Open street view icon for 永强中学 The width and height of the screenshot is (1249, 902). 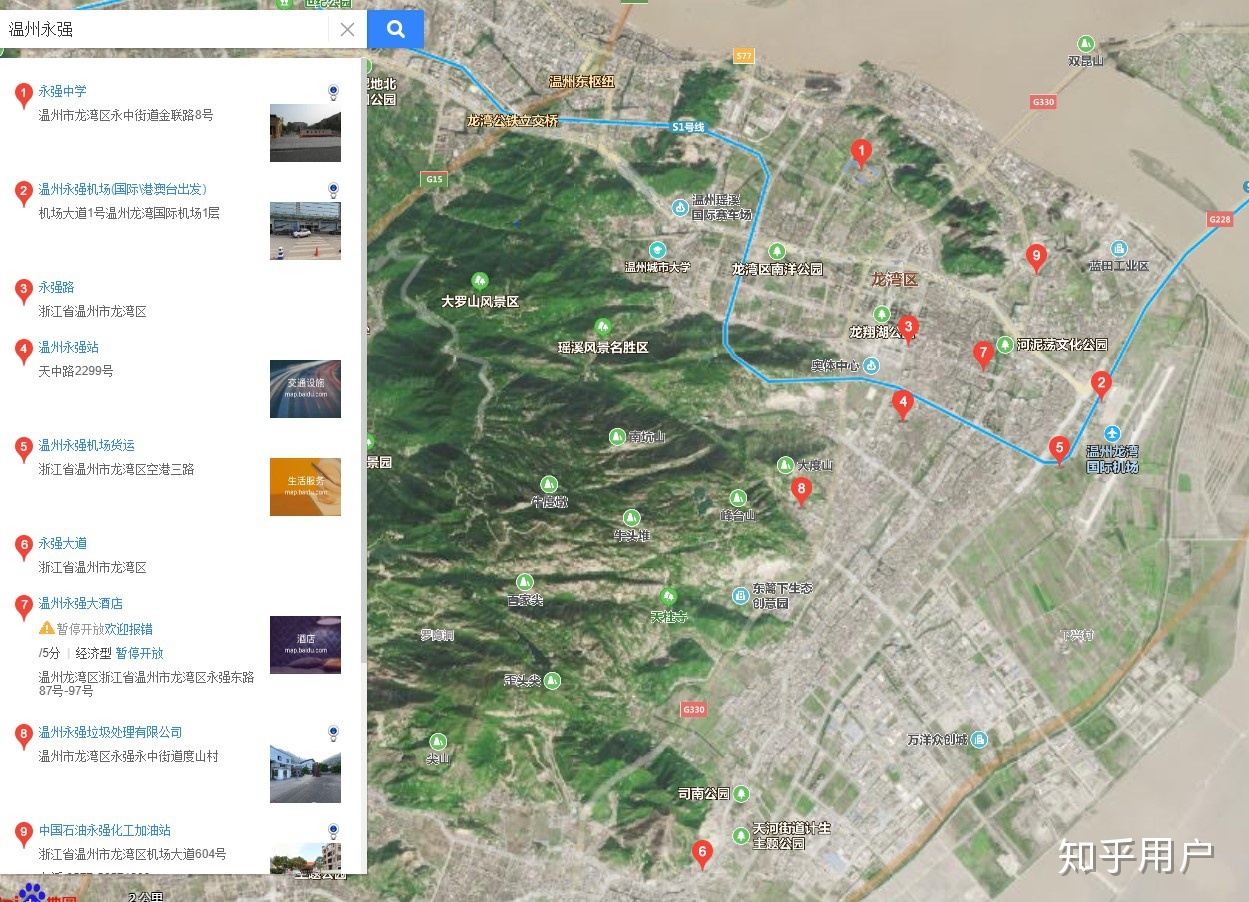(333, 92)
